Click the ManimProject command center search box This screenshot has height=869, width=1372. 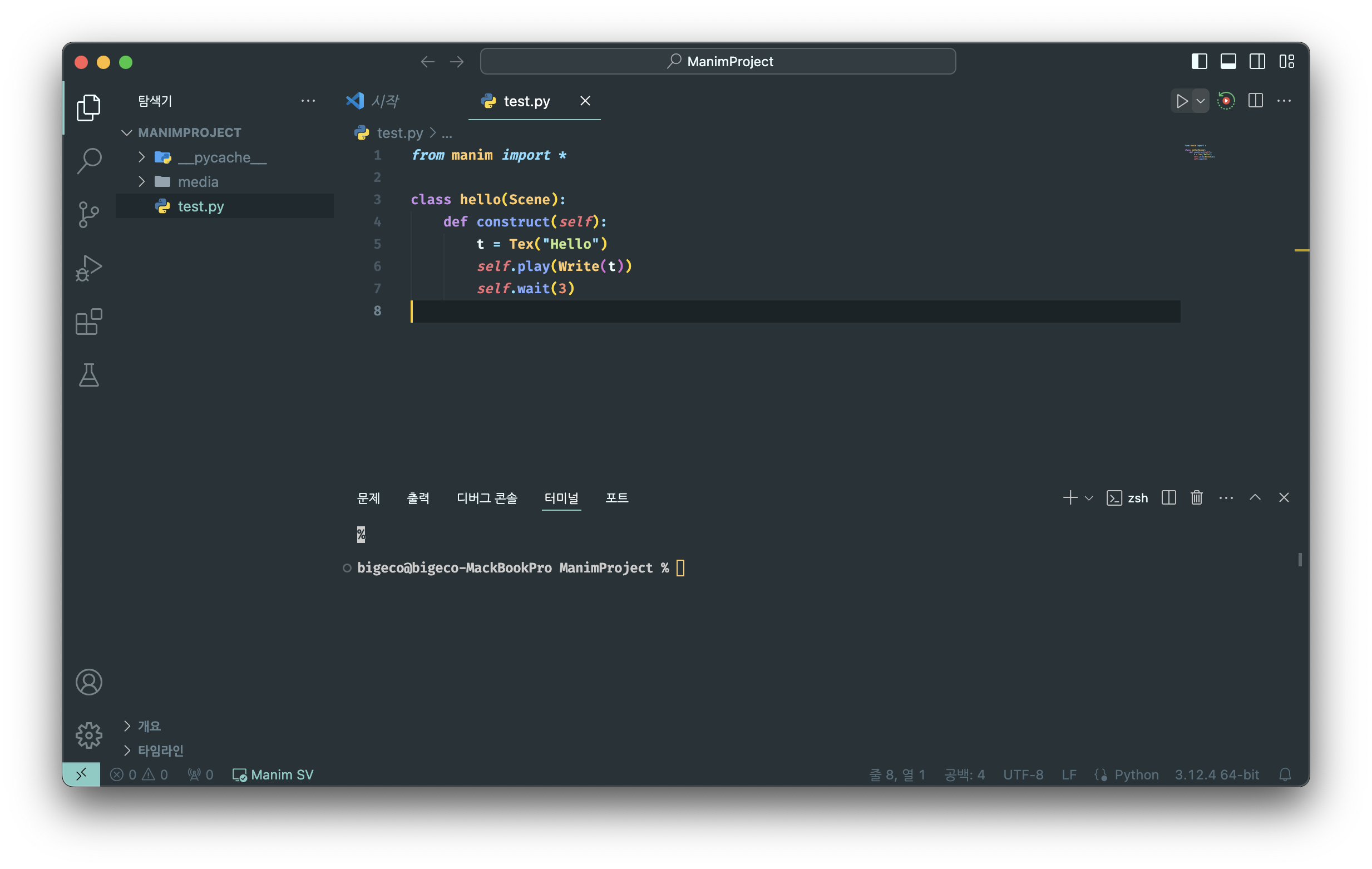click(x=718, y=61)
